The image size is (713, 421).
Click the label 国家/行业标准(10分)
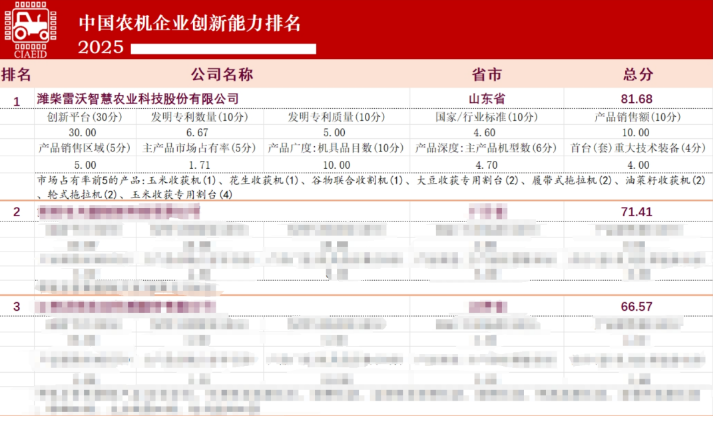point(487,117)
